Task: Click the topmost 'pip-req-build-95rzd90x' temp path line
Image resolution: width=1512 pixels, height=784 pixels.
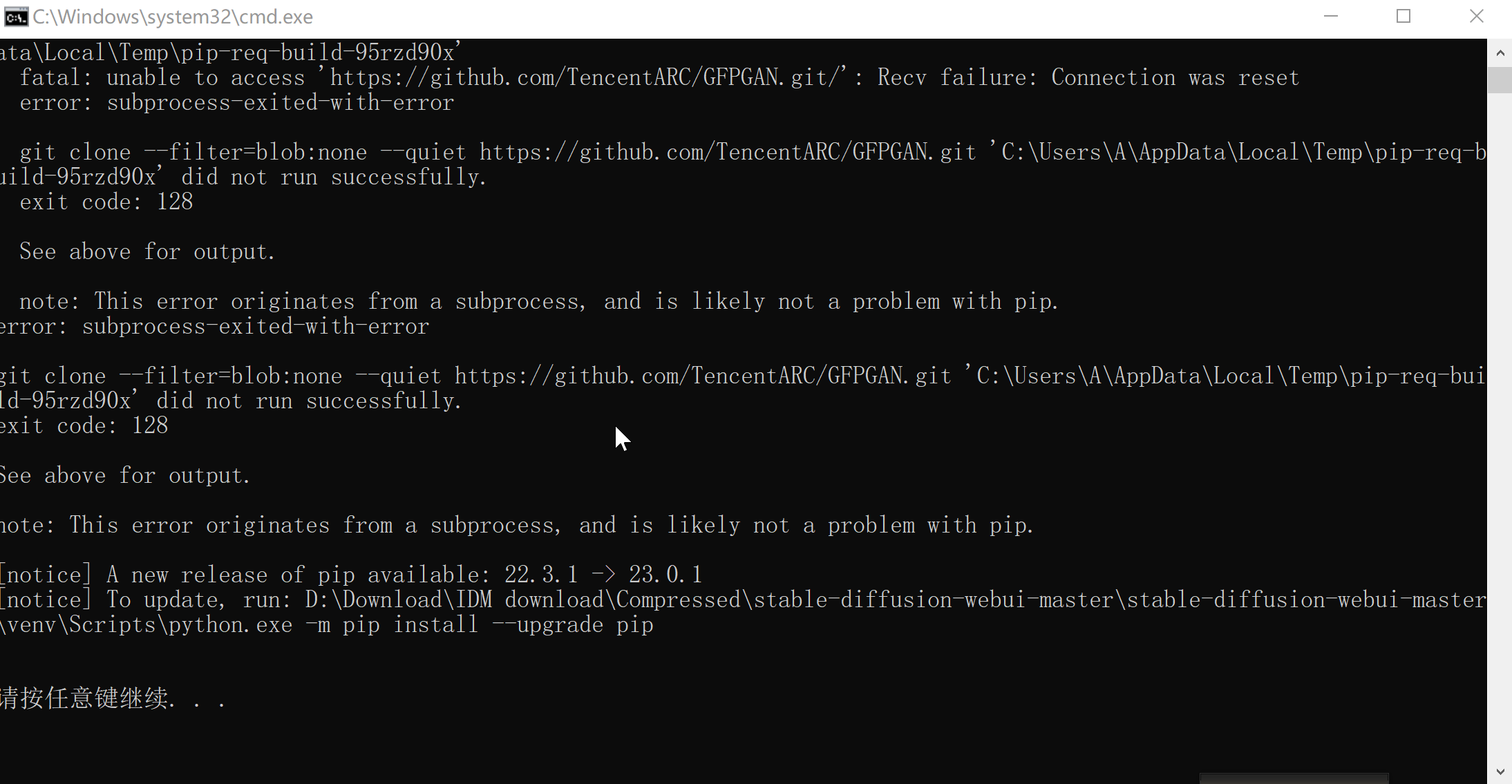Action: (x=231, y=52)
